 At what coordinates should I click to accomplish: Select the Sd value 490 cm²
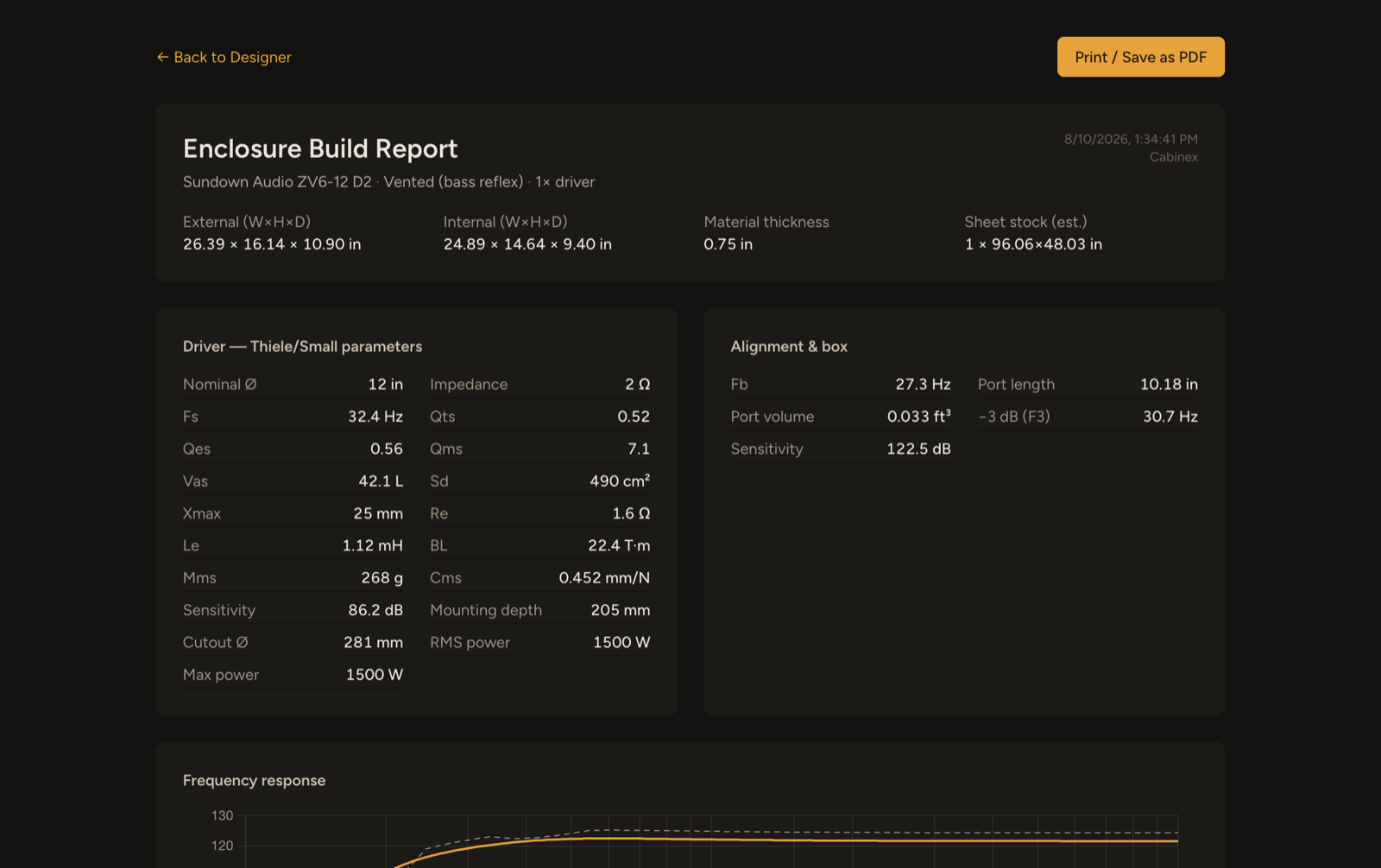[620, 481]
